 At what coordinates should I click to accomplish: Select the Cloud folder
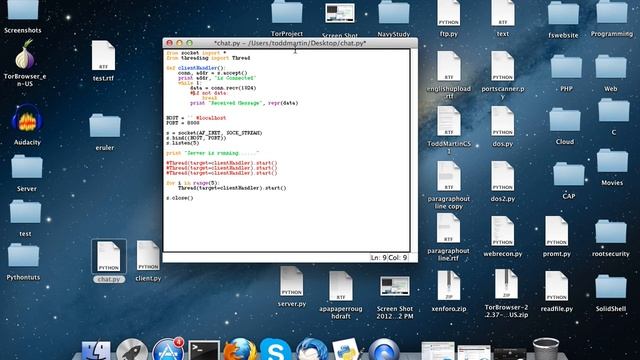(x=565, y=120)
